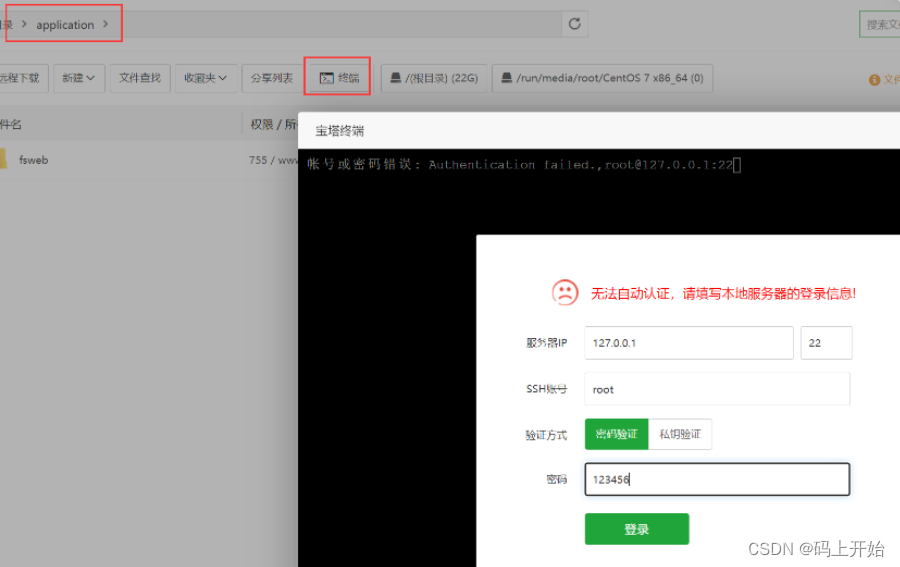The width and height of the screenshot is (900, 567).
Task: Click chevron after application breadcrumb
Action: click(106, 24)
